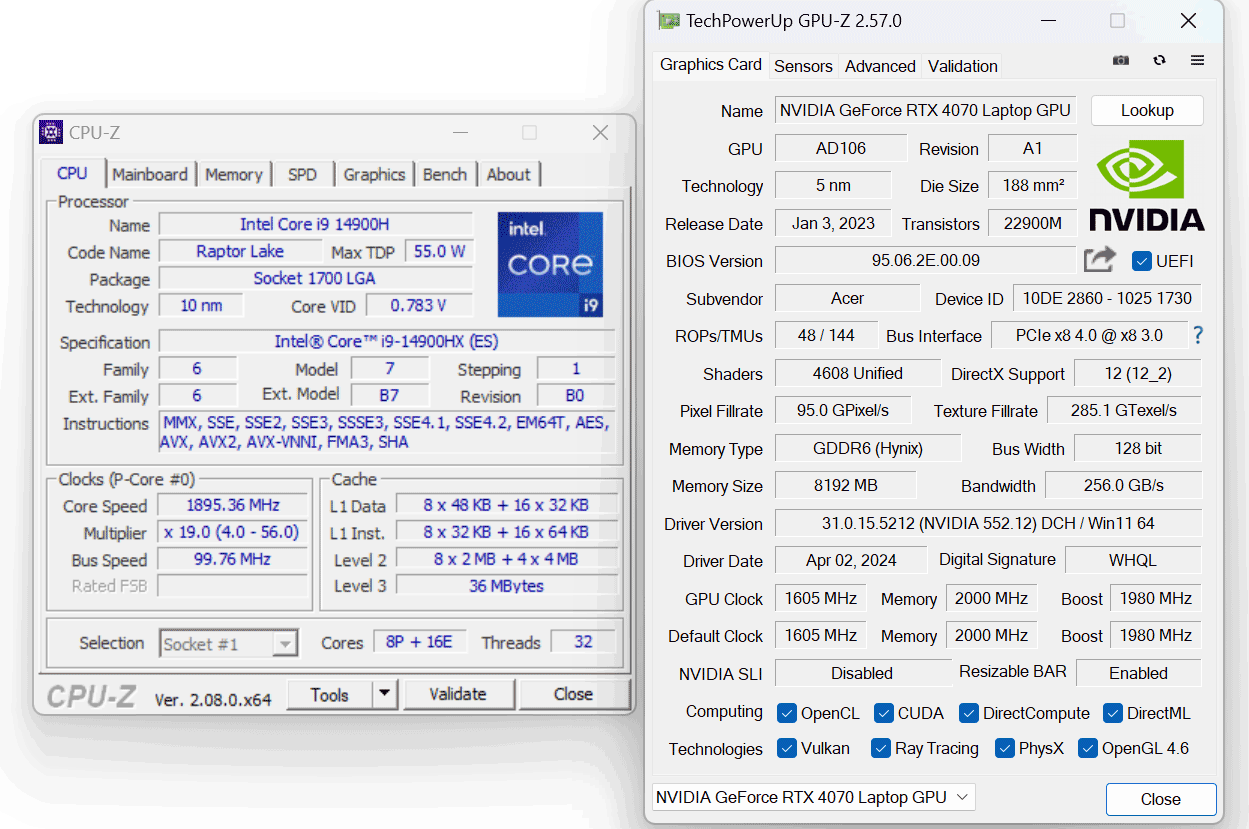Image resolution: width=1249 pixels, height=829 pixels.
Task: Switch to the Memory tab in CPU-Z
Action: (x=233, y=174)
